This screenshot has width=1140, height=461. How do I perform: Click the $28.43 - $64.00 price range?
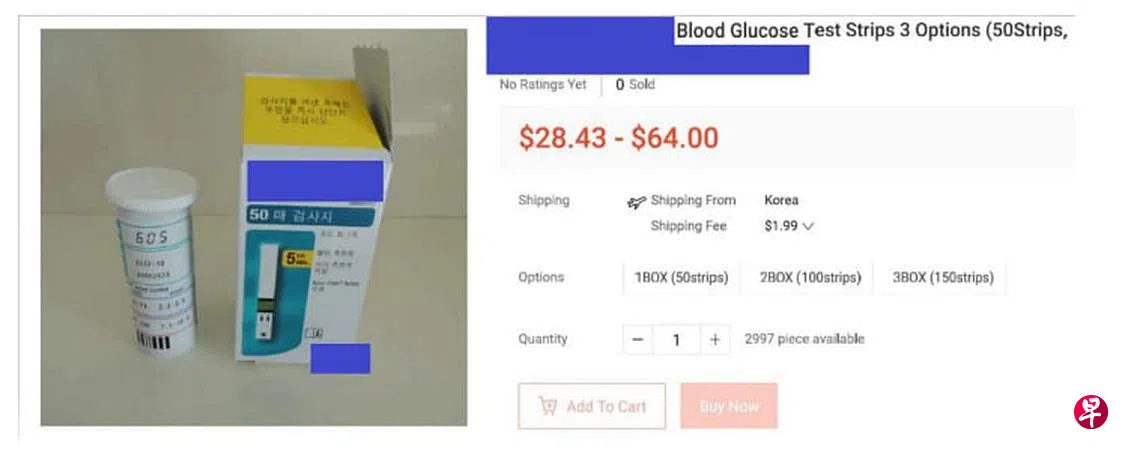click(x=618, y=138)
